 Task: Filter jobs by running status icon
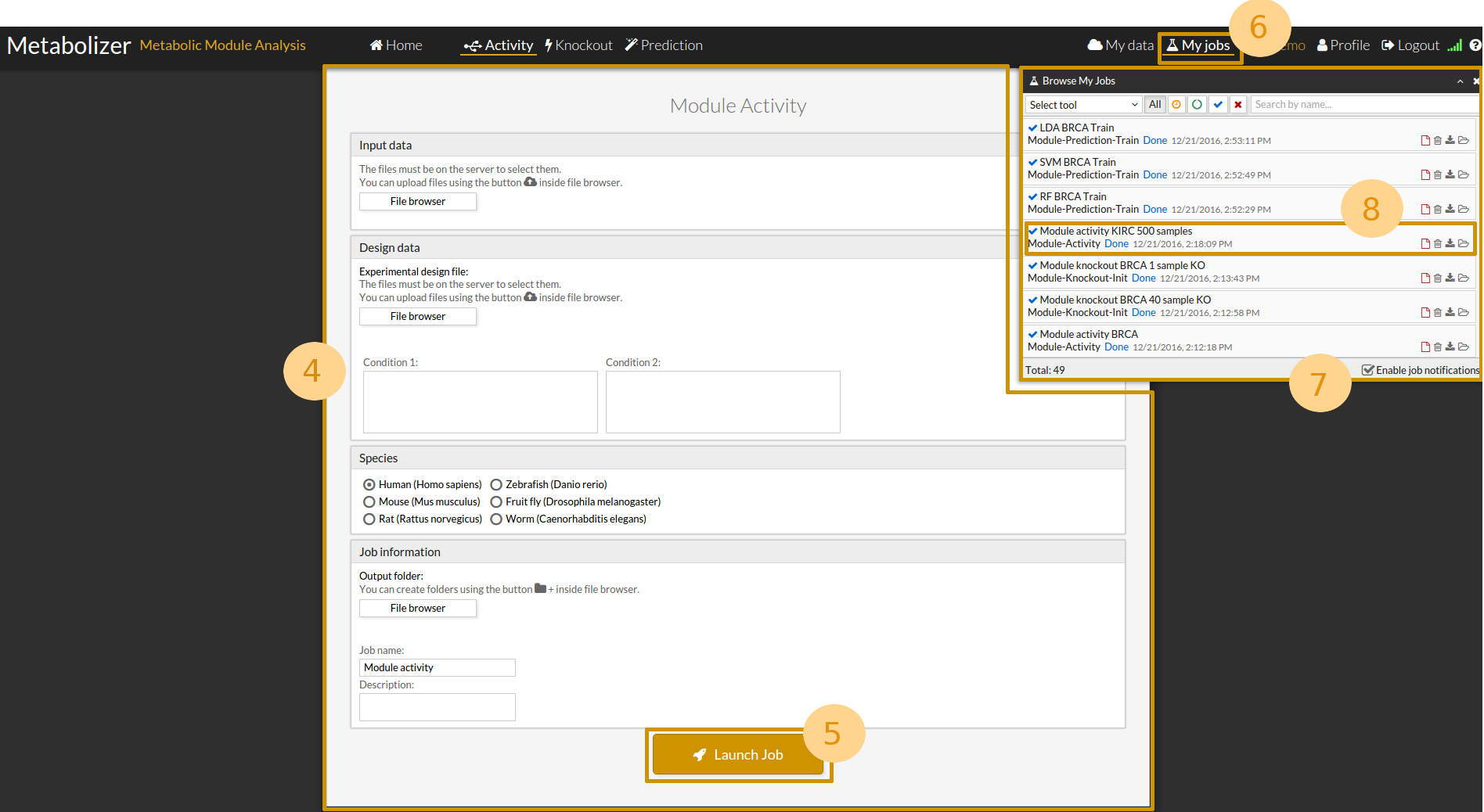coord(1197,105)
